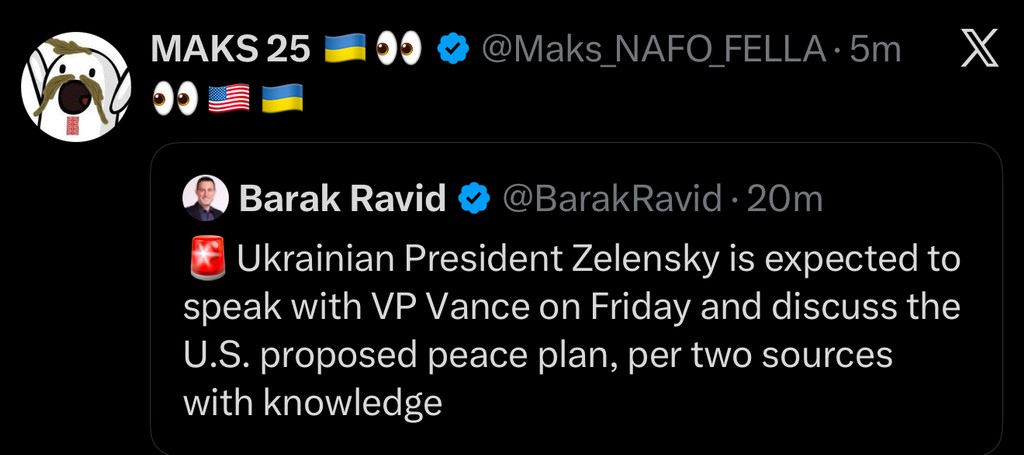Viewport: 1024px width, 455px height.
Task: Open MAKS 25 profile picture
Action: coord(77,87)
